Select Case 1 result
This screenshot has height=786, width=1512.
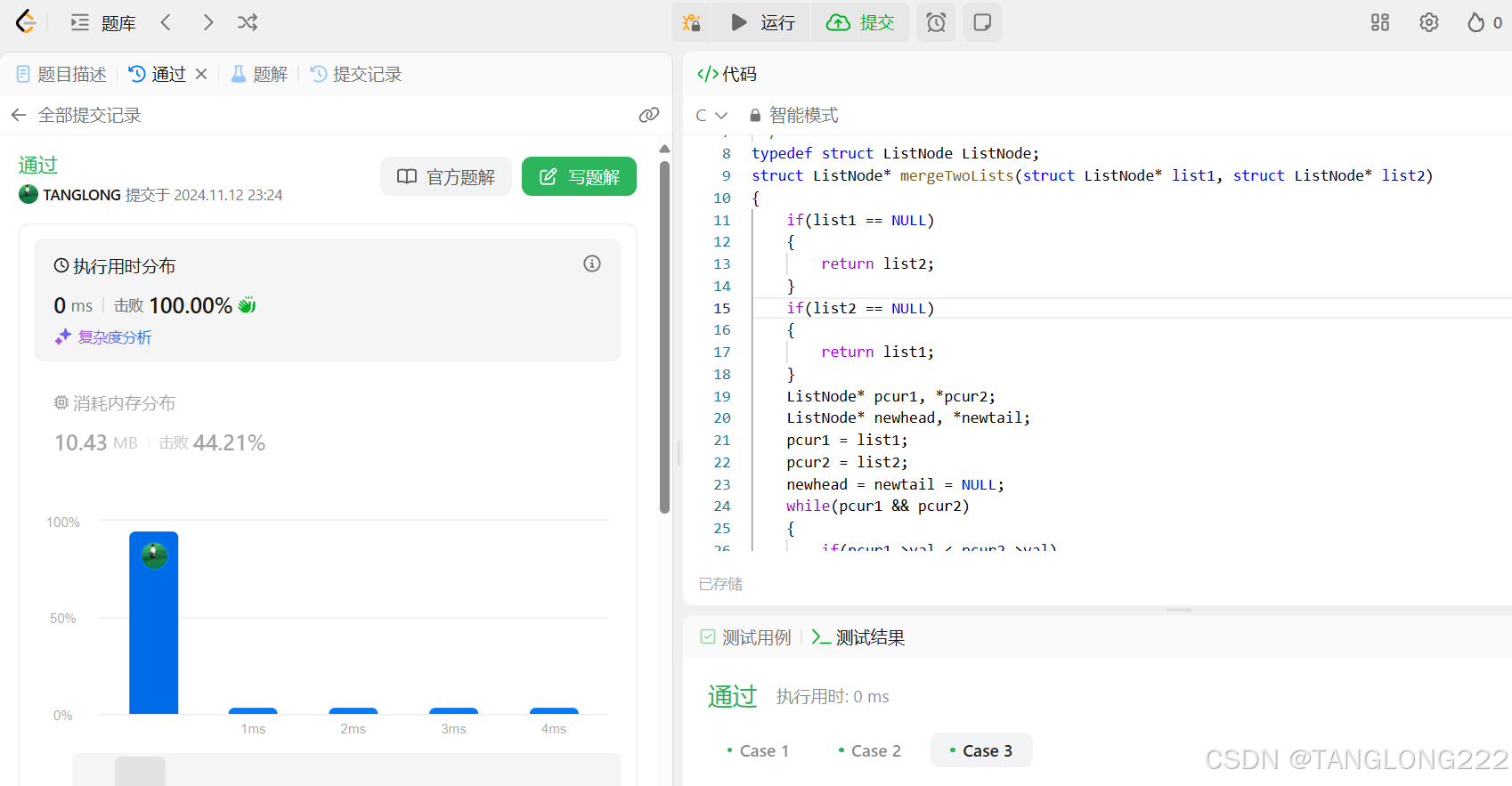[x=758, y=750]
